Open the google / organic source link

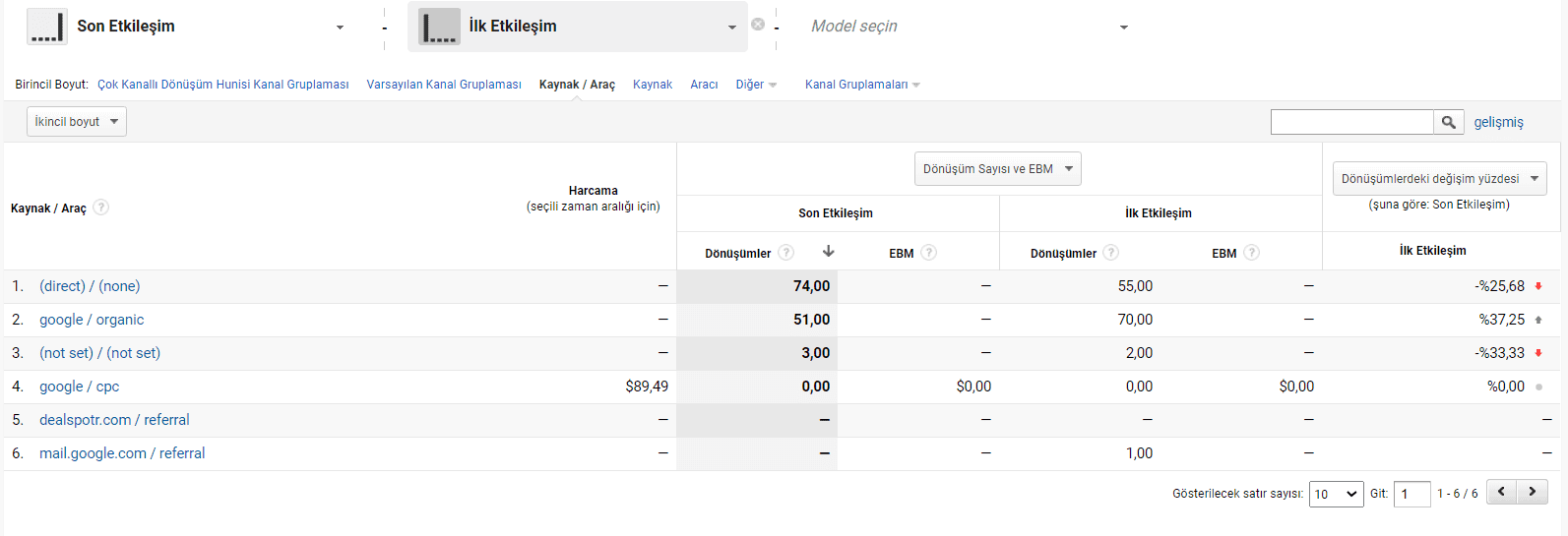coord(92,320)
